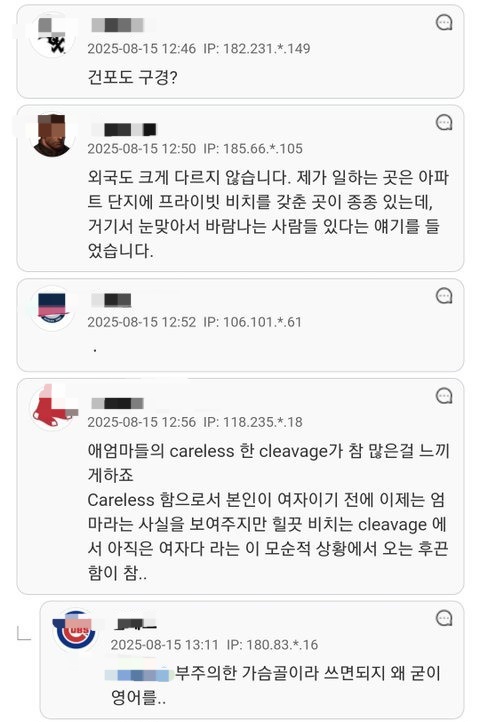Select blurred username above 12:46 timestamp

(117, 25)
